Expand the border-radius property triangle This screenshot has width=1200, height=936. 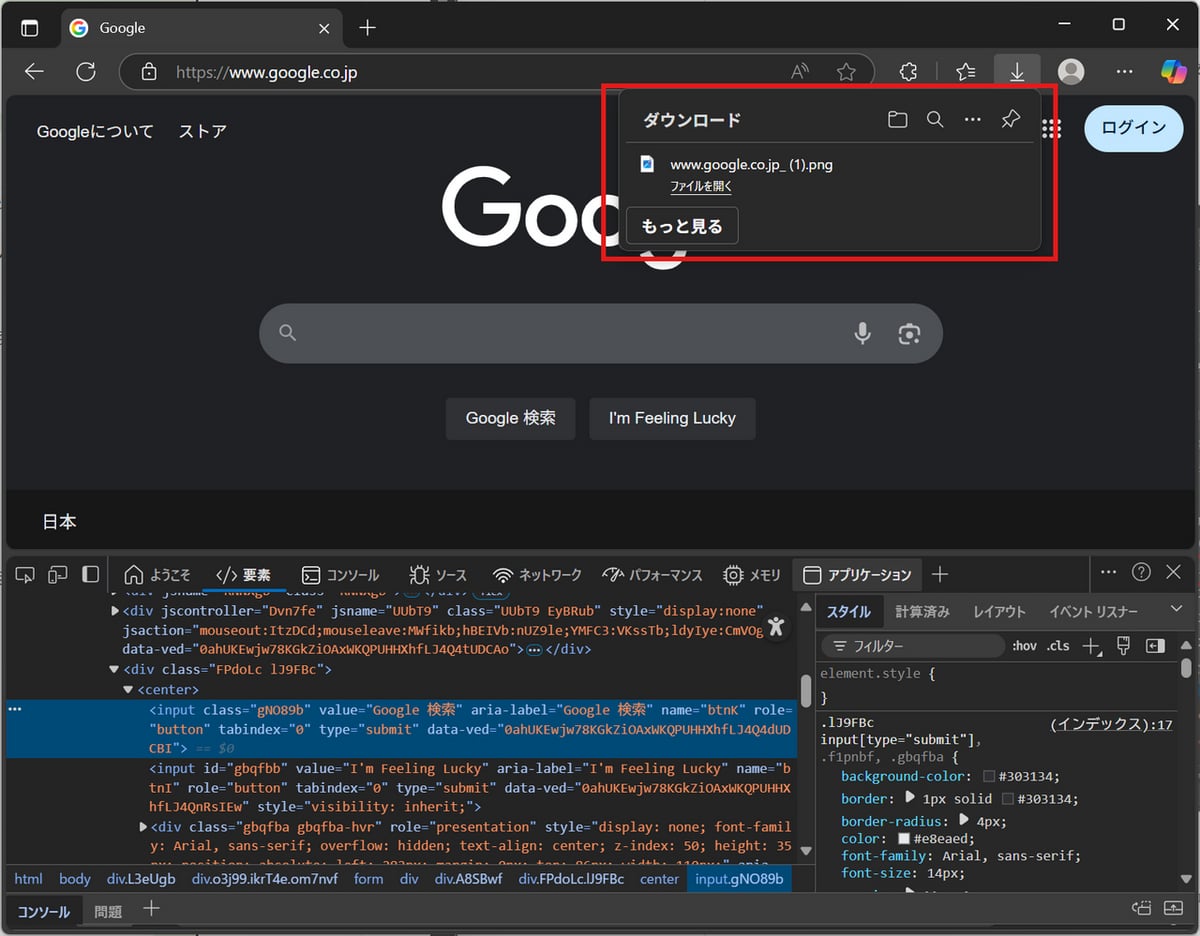click(964, 819)
